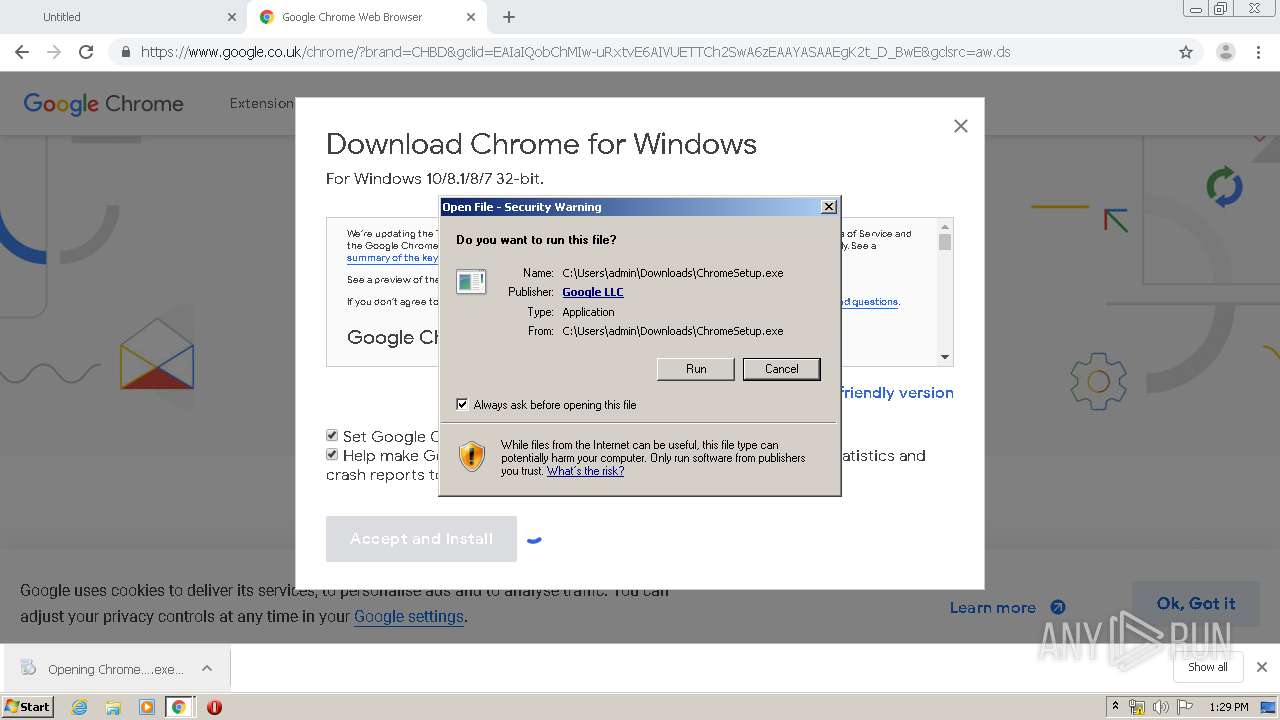
Task: Click the volume speaker tray icon
Action: pos(1160,707)
